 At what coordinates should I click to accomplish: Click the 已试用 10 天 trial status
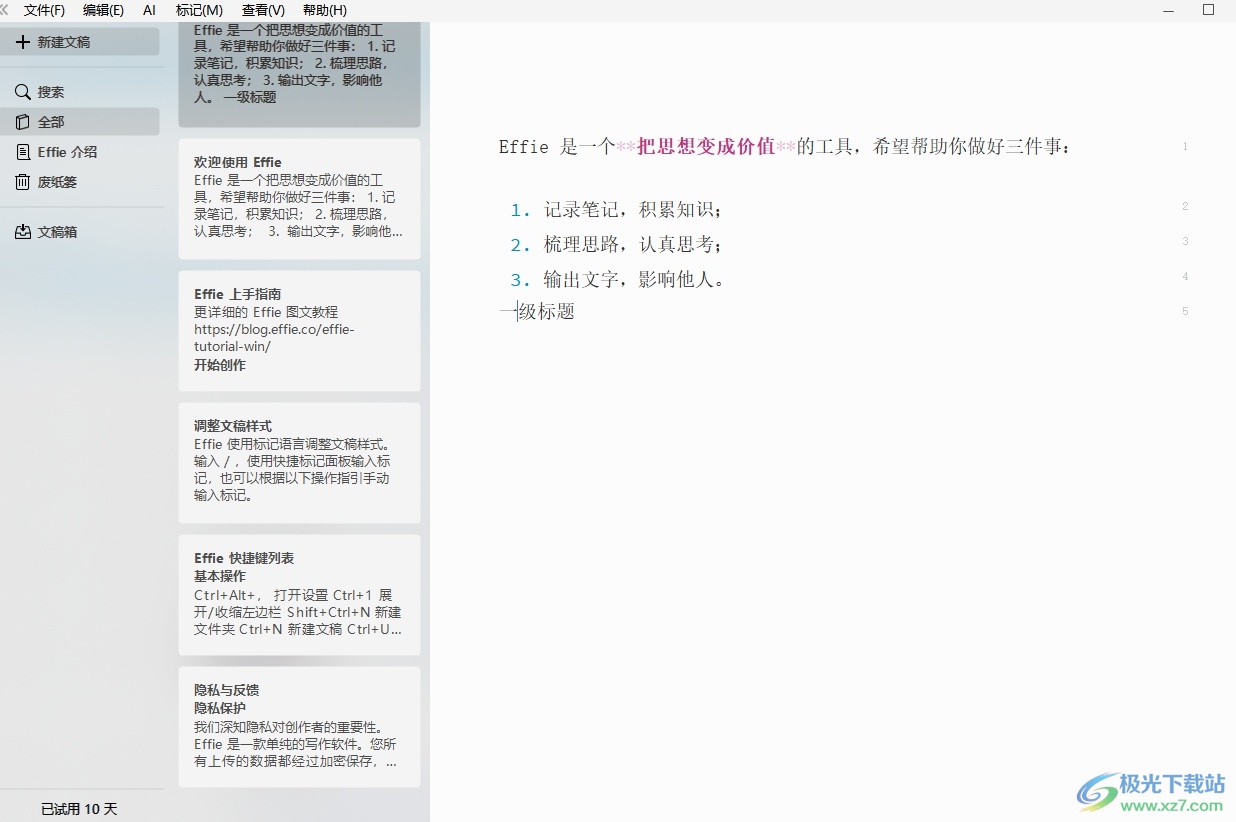(79, 809)
